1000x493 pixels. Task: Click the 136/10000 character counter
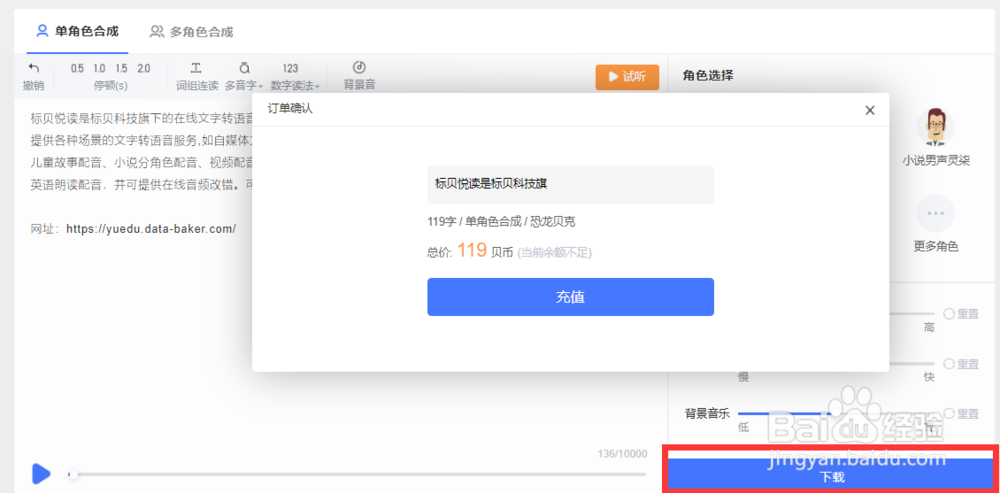pos(622,454)
